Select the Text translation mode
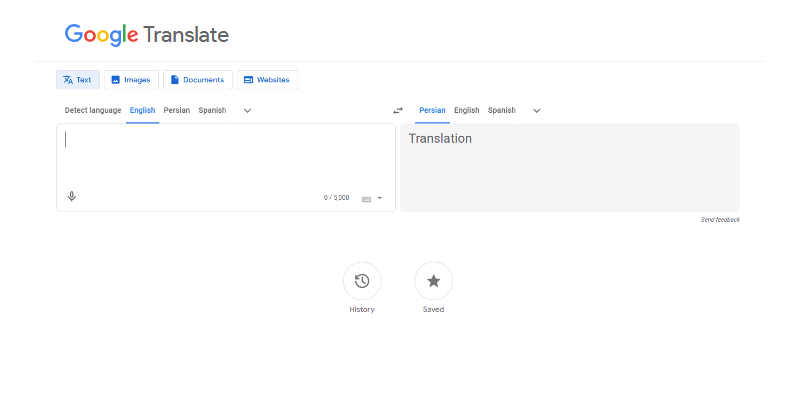 coord(77,80)
